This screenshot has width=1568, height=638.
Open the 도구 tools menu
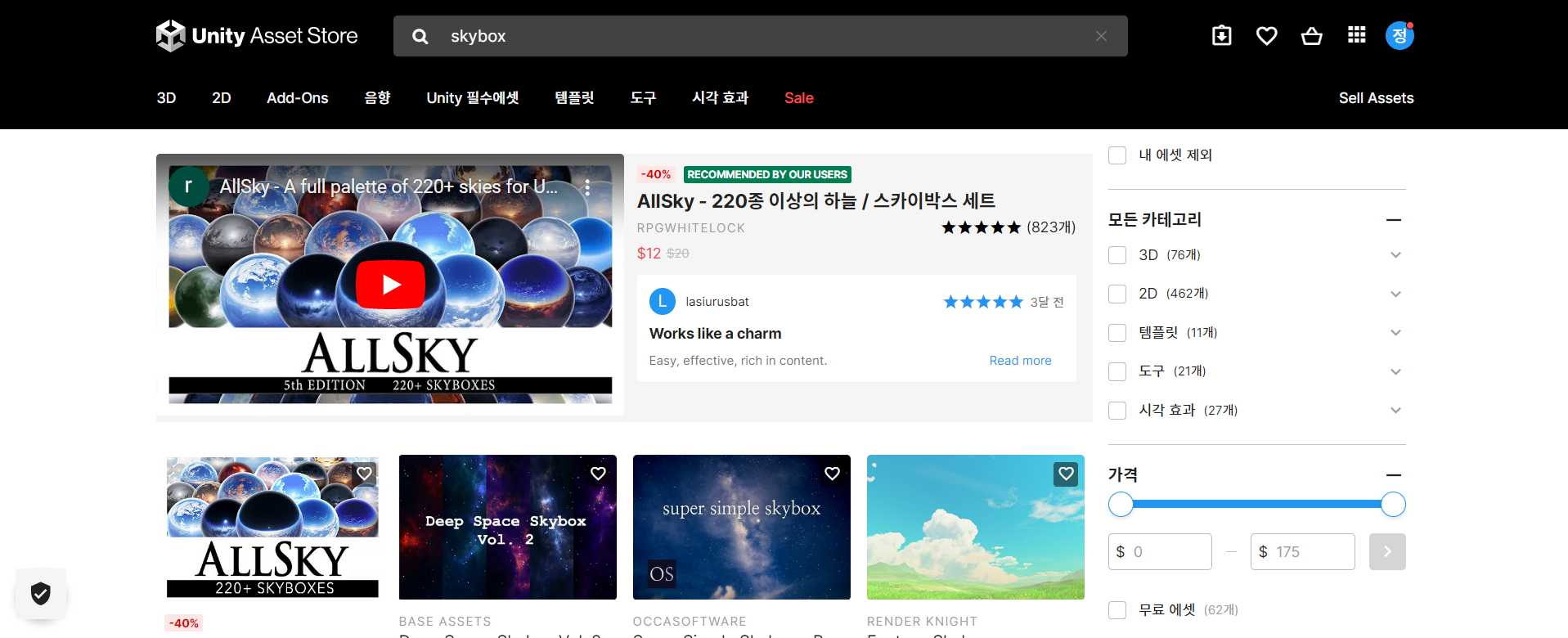pyautogui.click(x=643, y=98)
